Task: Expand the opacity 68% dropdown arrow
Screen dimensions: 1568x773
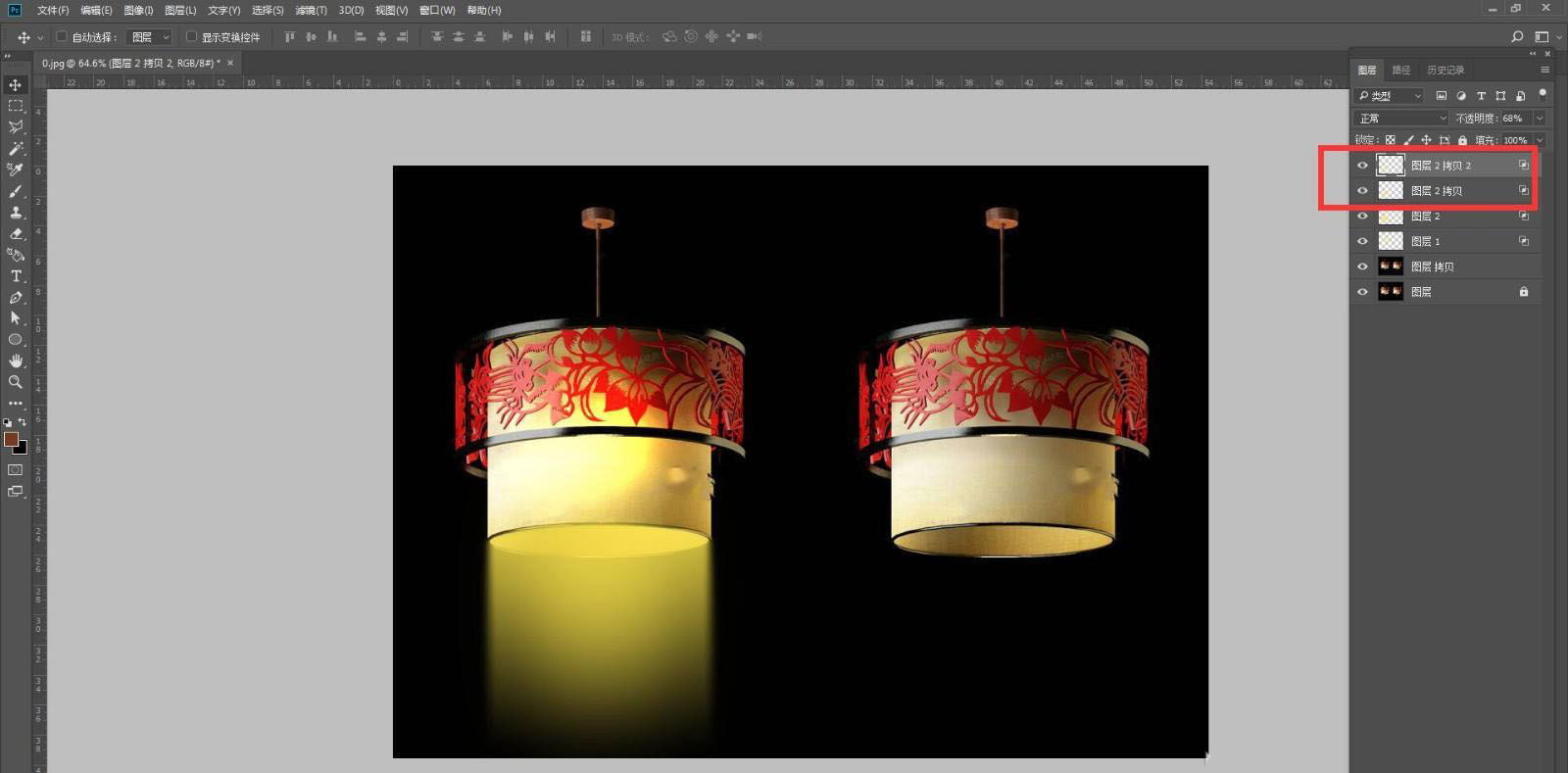Action: pyautogui.click(x=1540, y=119)
